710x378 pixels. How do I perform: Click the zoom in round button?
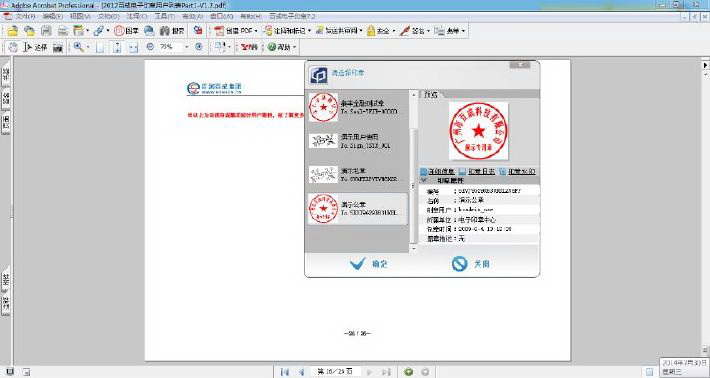[x=199, y=47]
